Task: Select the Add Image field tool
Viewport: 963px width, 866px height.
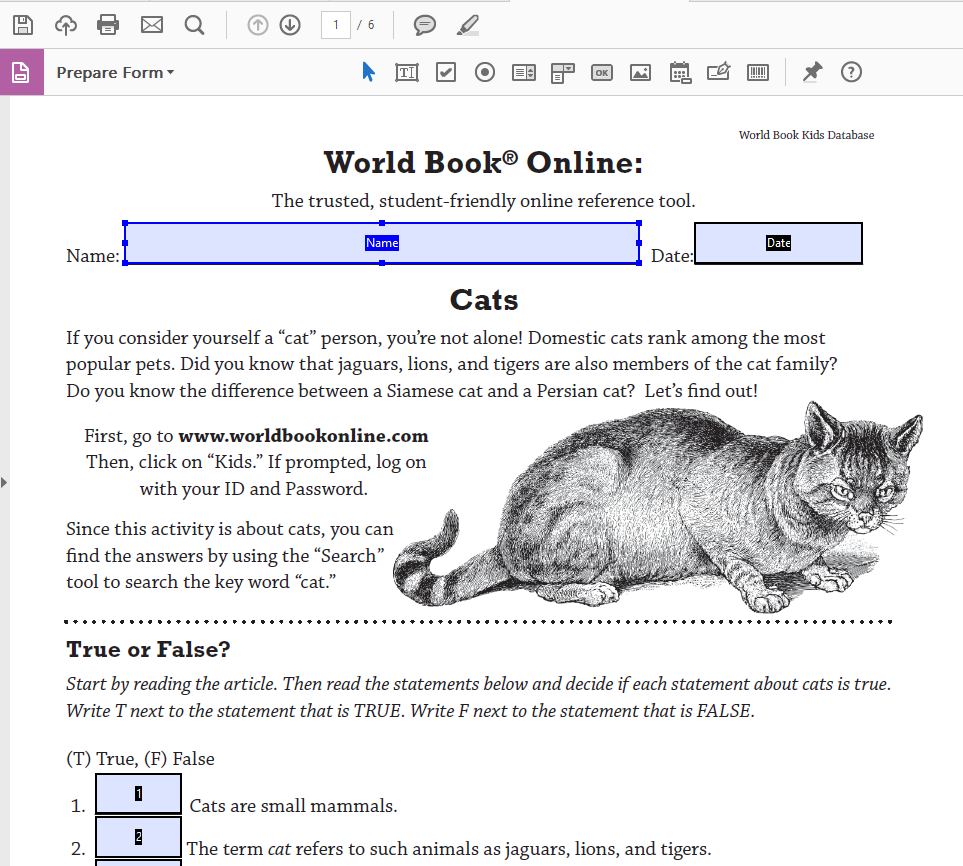Action: [641, 72]
